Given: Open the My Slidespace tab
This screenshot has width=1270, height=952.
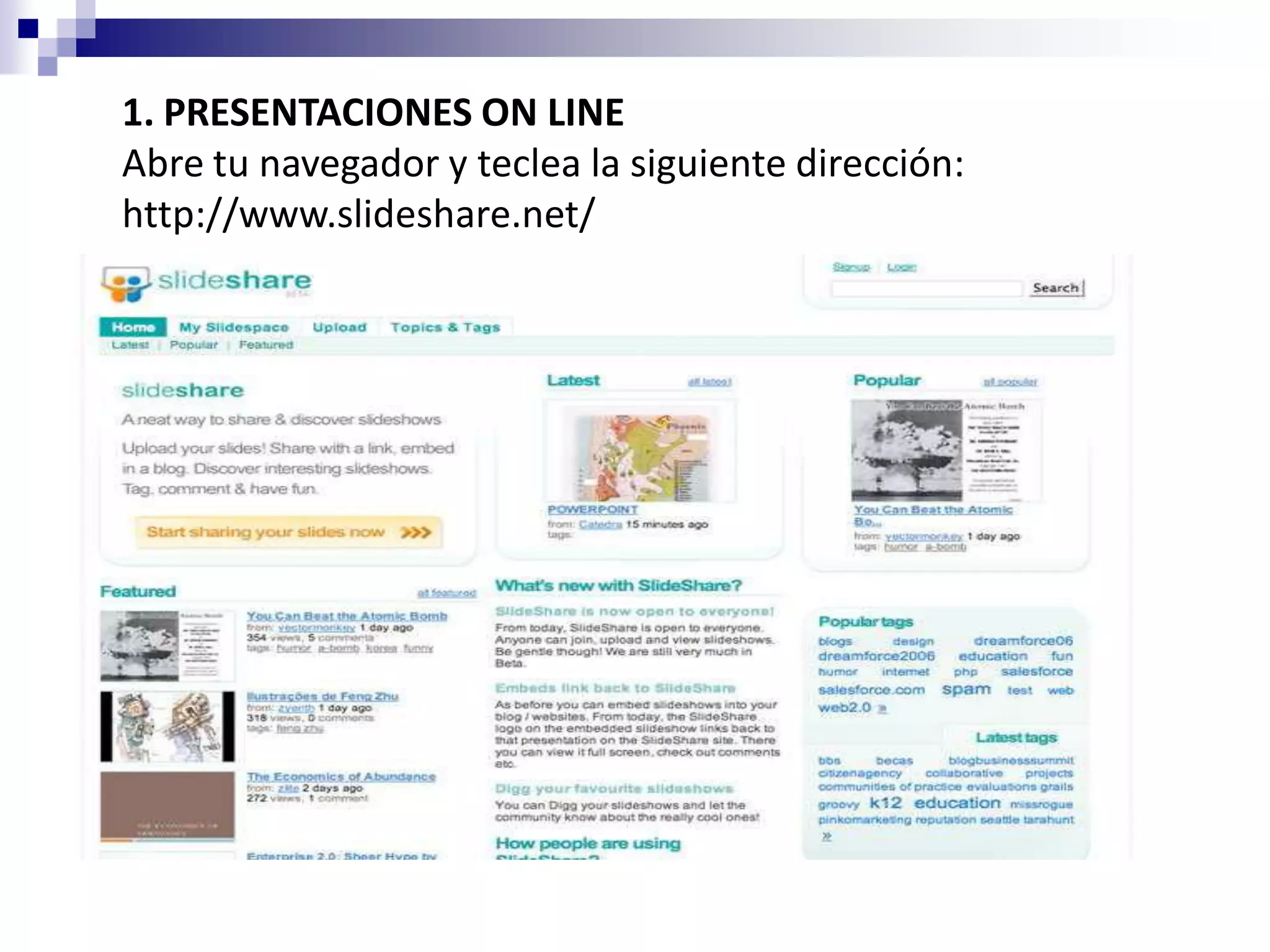Looking at the screenshot, I should click(234, 327).
